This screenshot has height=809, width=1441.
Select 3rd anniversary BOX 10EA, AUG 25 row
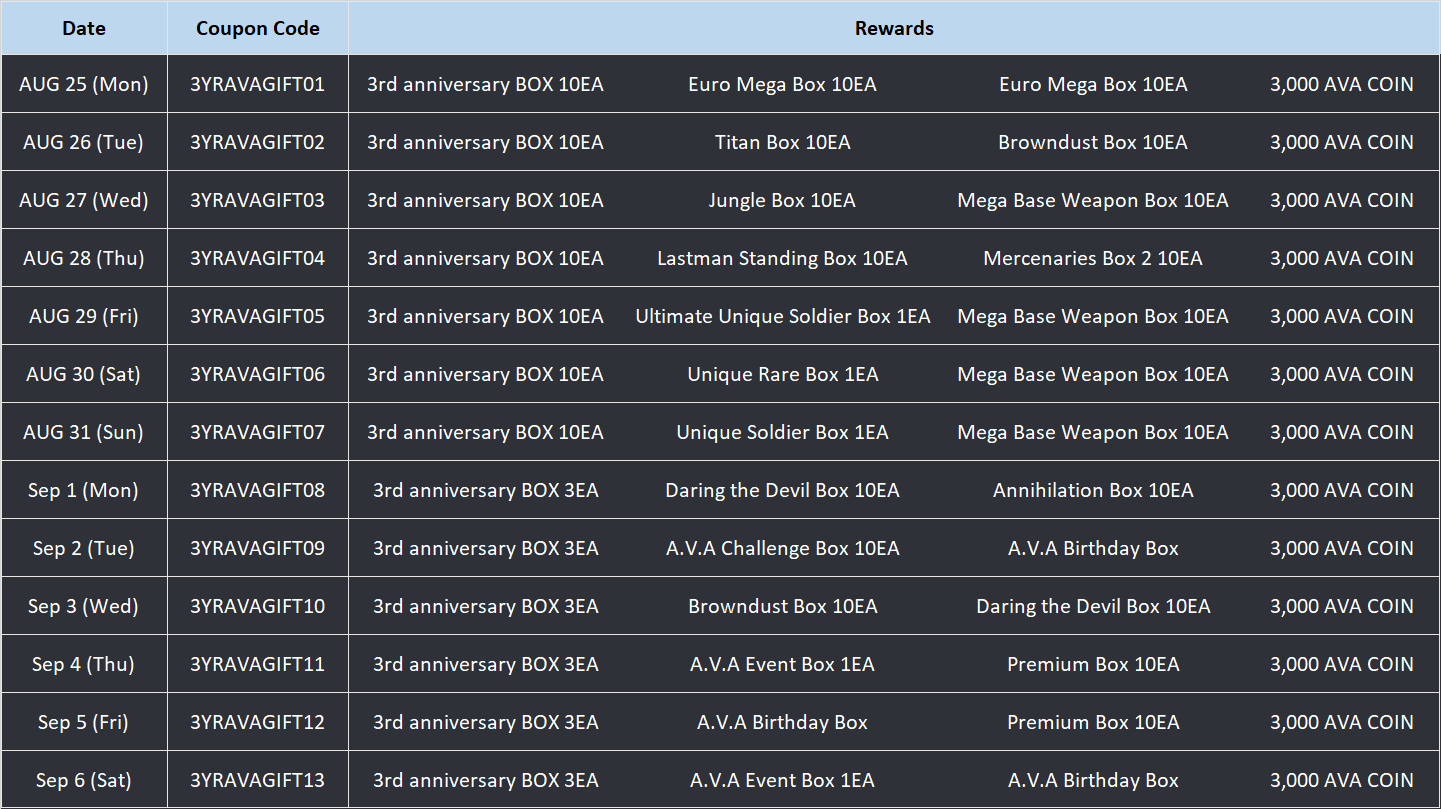485,84
